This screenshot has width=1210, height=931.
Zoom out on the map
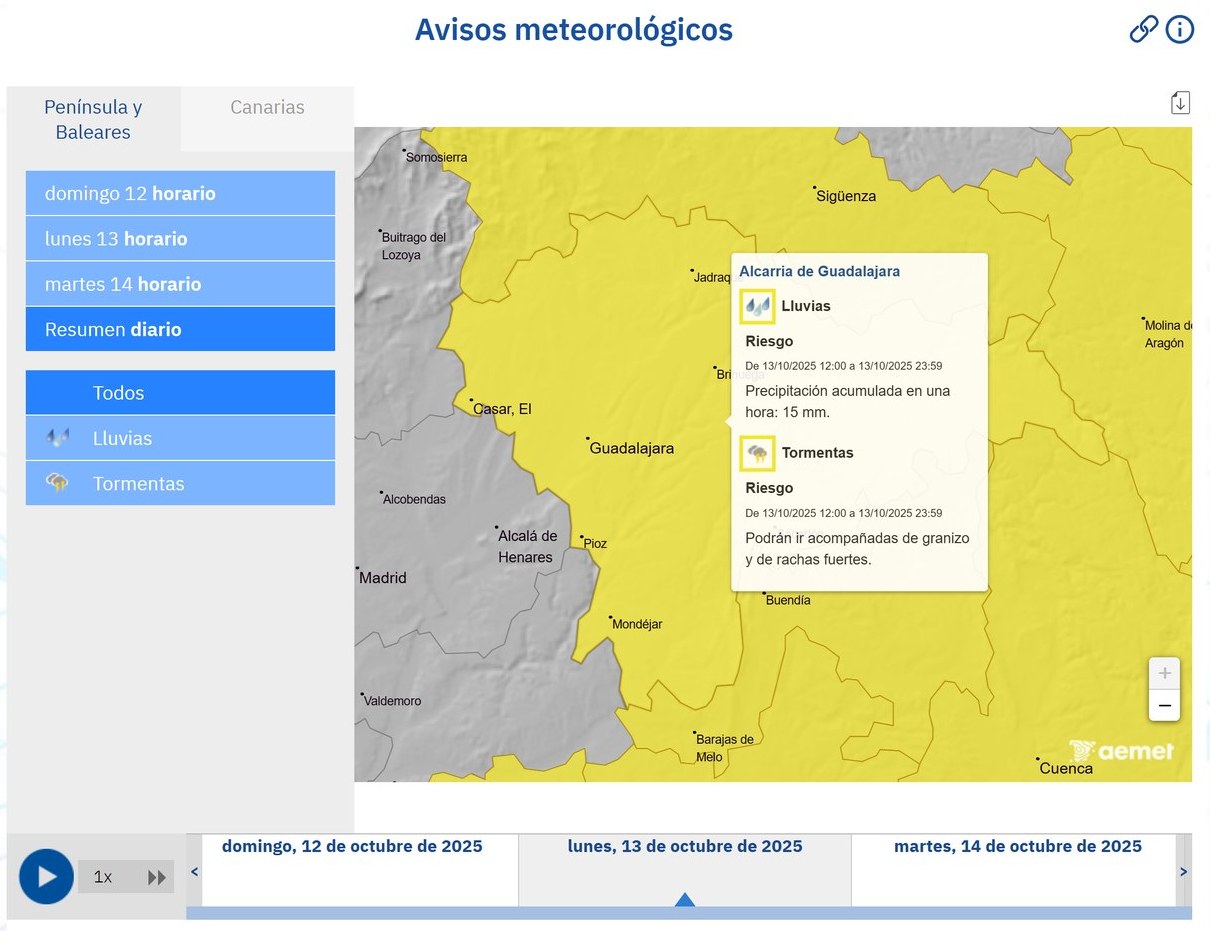click(x=1164, y=706)
